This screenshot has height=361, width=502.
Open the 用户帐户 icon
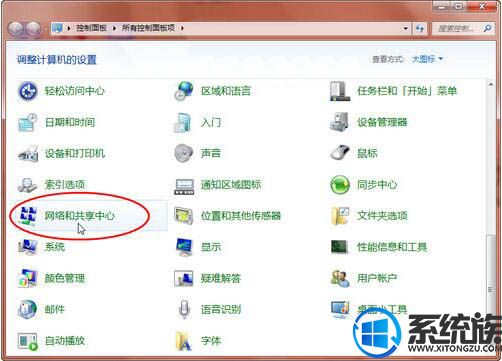(340, 278)
